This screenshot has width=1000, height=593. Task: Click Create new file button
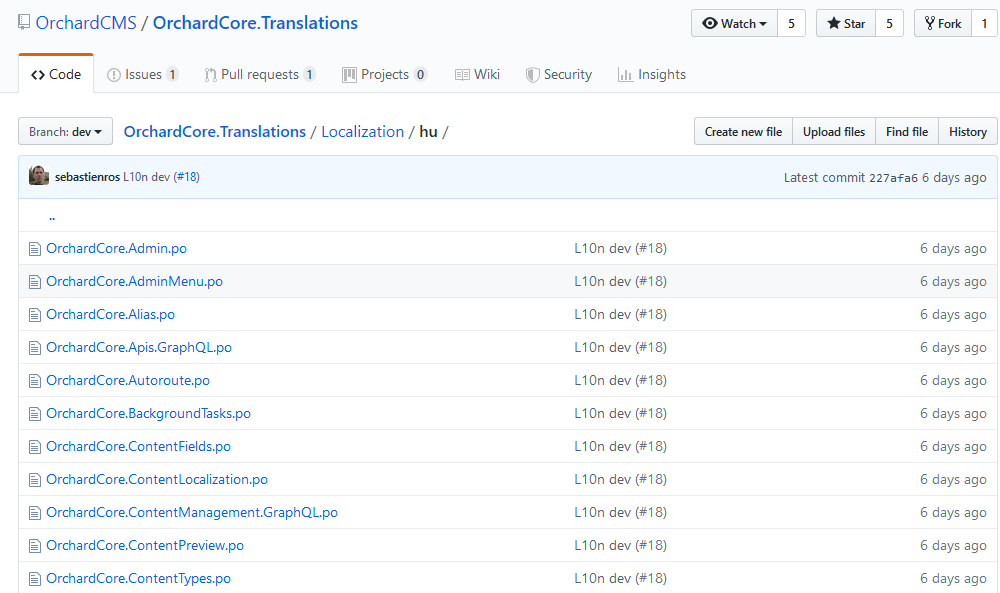coord(743,131)
